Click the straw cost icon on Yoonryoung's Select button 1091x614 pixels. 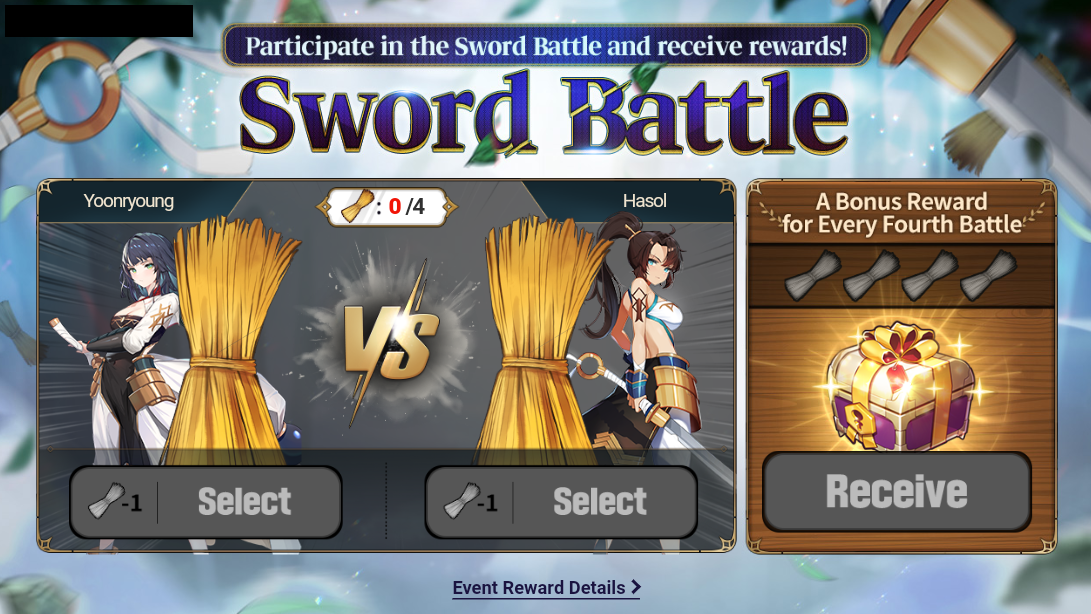(106, 501)
